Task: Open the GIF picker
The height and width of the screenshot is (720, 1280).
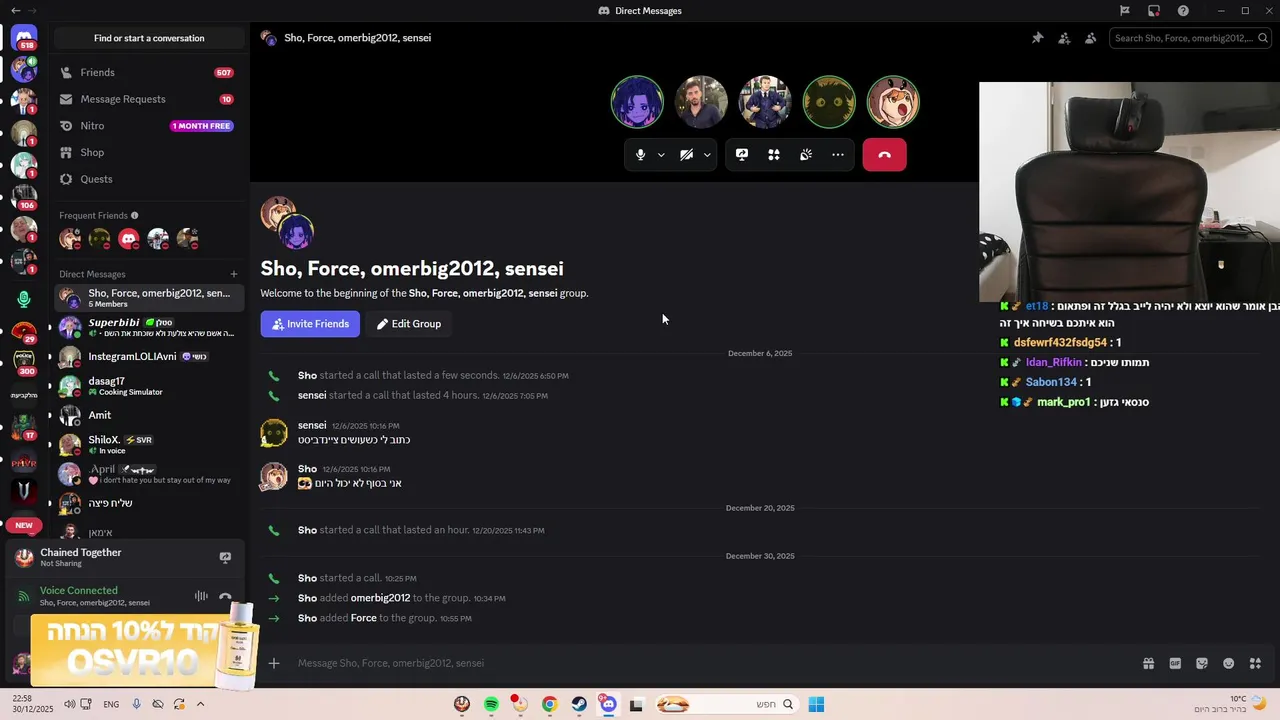Action: pos(1175,663)
